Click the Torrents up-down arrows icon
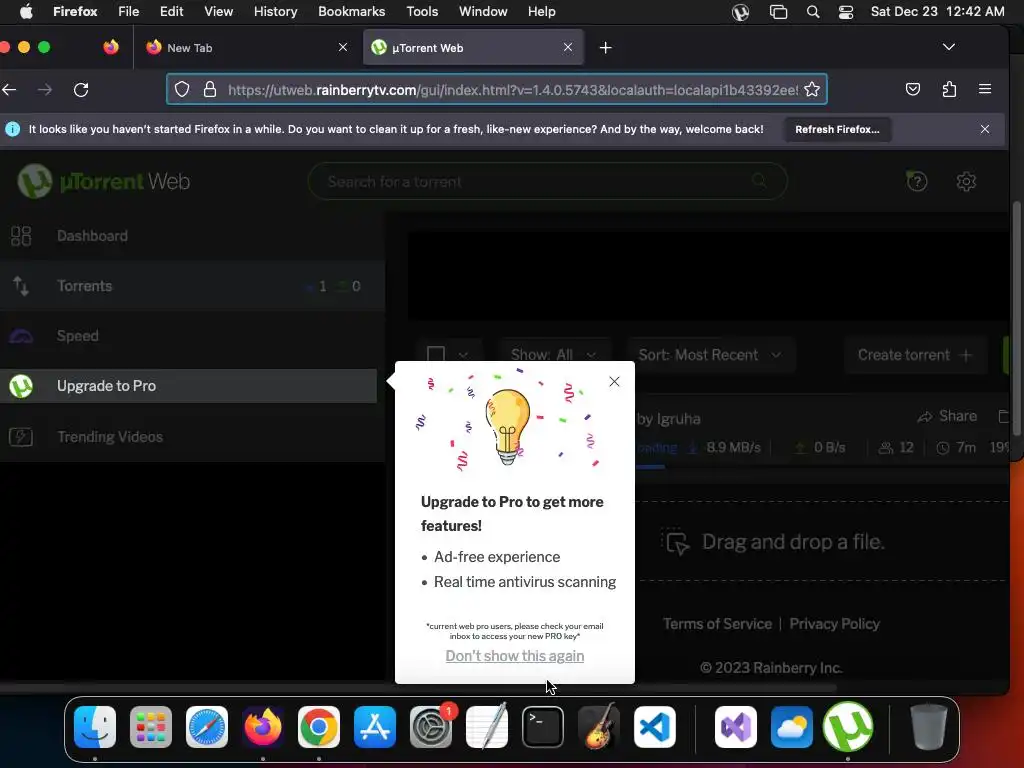The image size is (1024, 768). tap(21, 286)
